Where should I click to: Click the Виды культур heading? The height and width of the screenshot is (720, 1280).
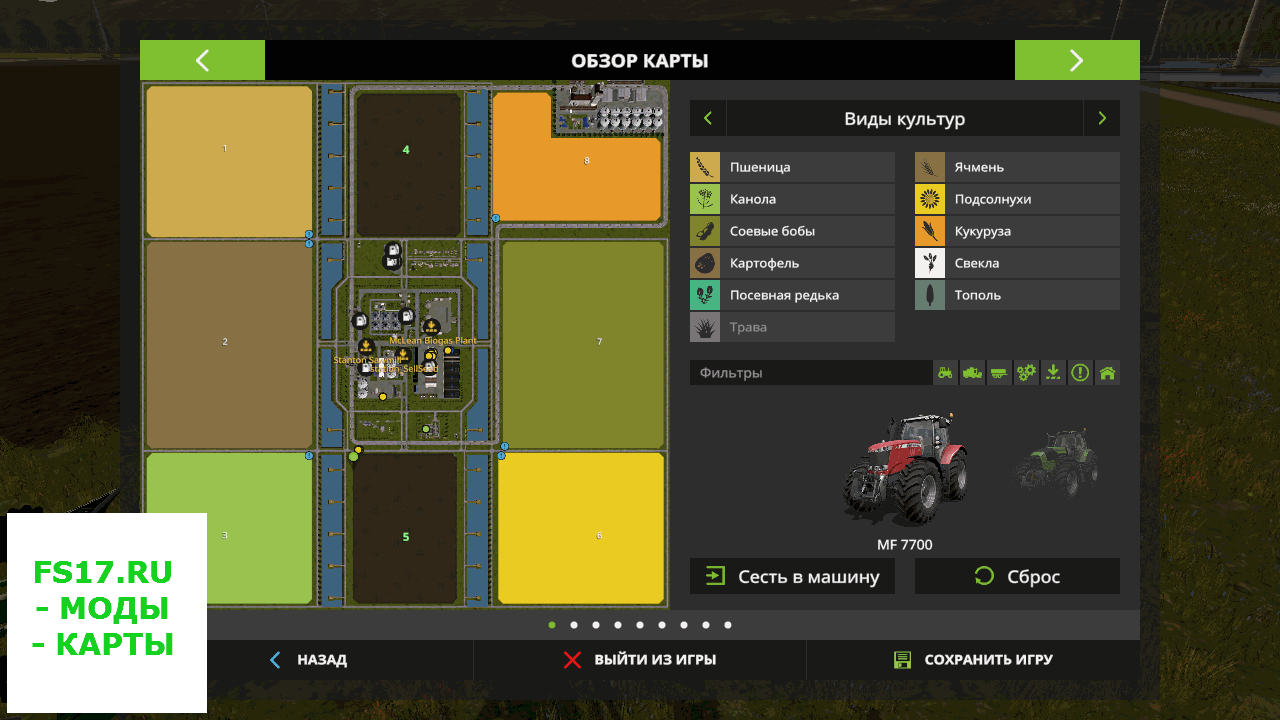tap(905, 119)
